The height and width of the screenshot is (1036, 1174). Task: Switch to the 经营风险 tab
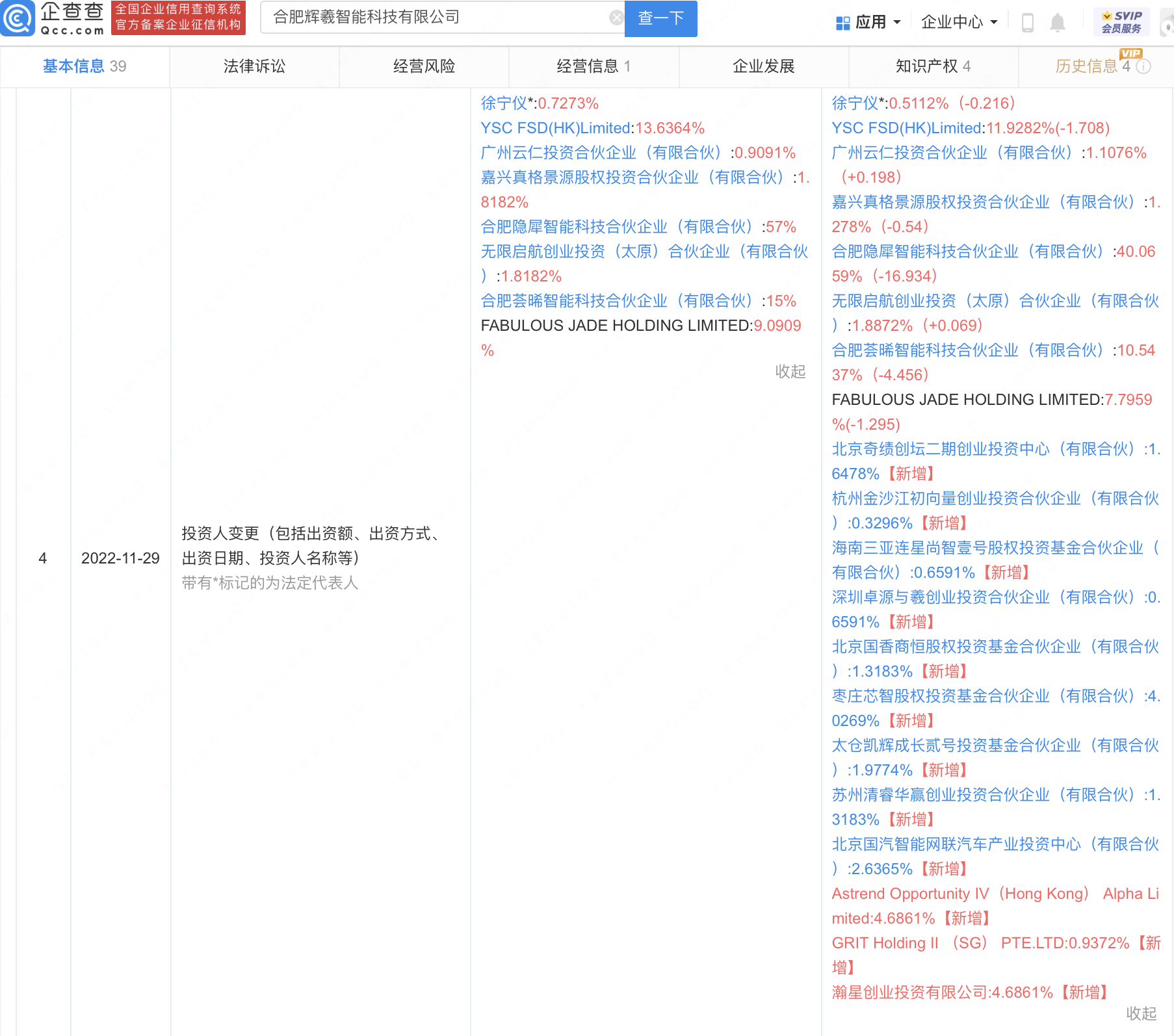(424, 66)
